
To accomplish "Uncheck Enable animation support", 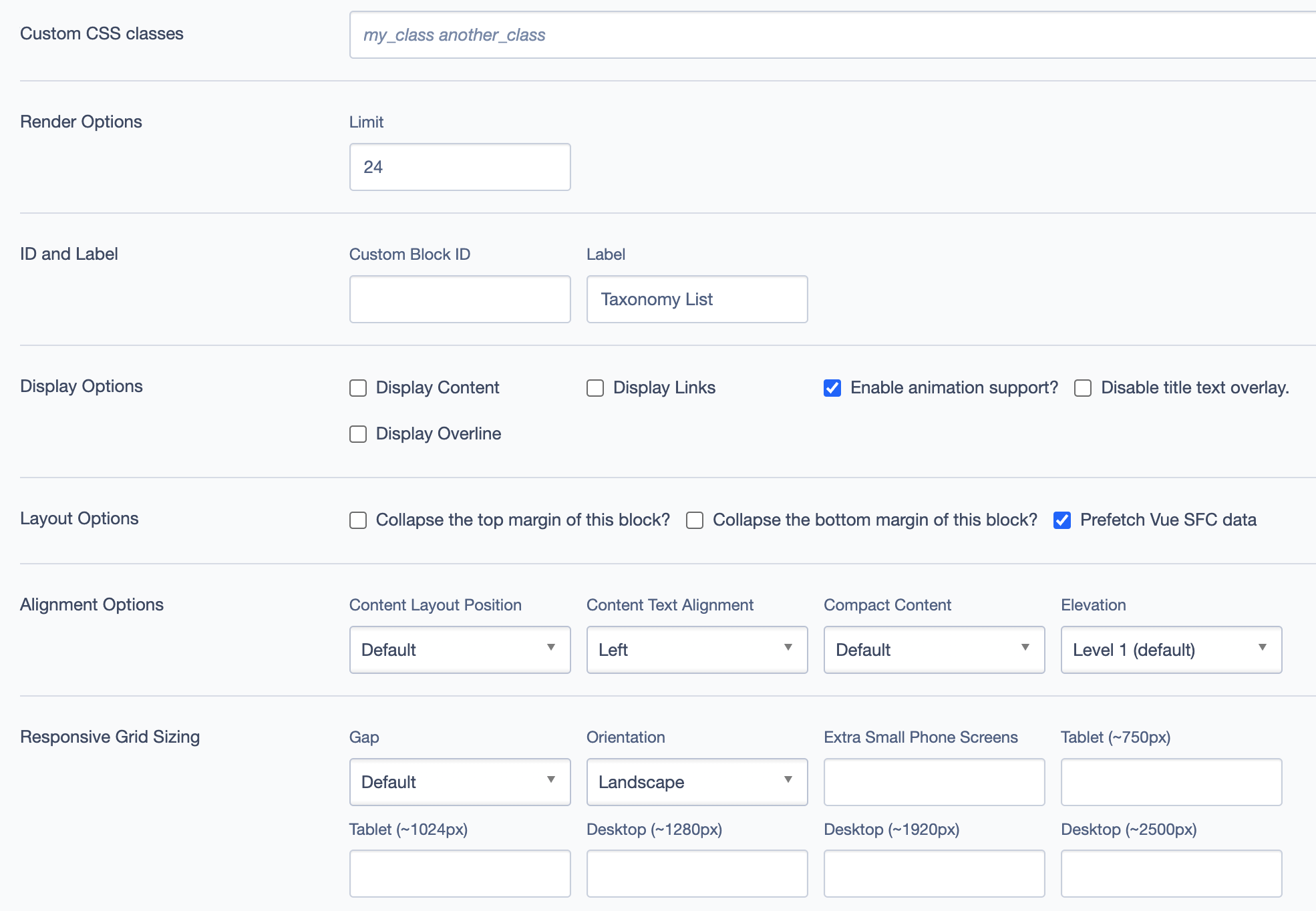I will coord(832,388).
